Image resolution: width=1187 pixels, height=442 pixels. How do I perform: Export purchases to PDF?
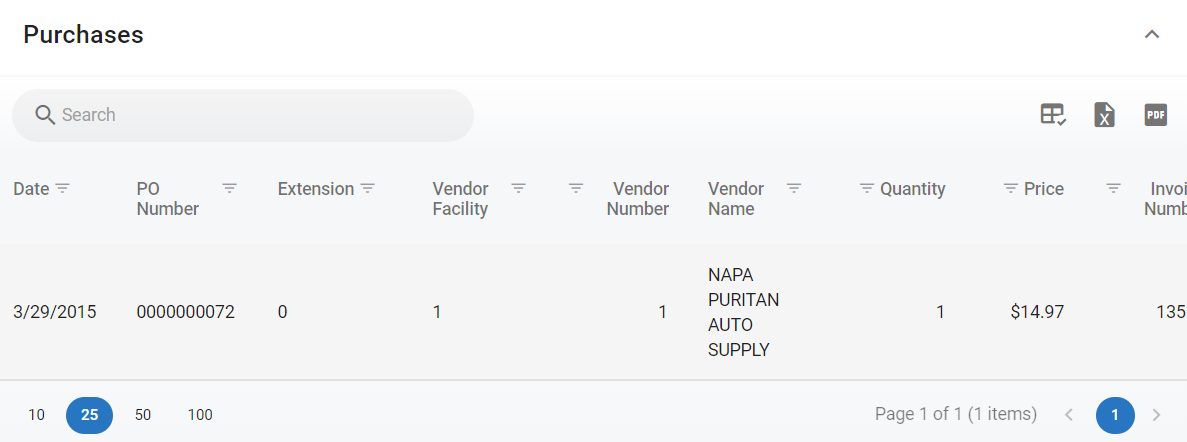1156,115
